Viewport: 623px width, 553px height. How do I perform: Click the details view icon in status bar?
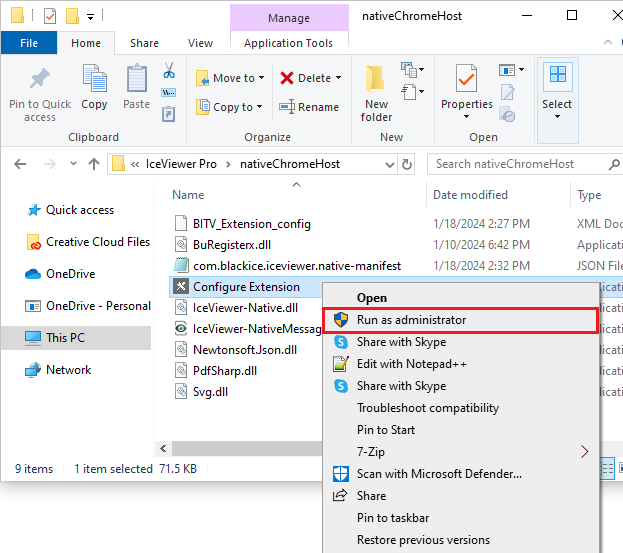606,469
